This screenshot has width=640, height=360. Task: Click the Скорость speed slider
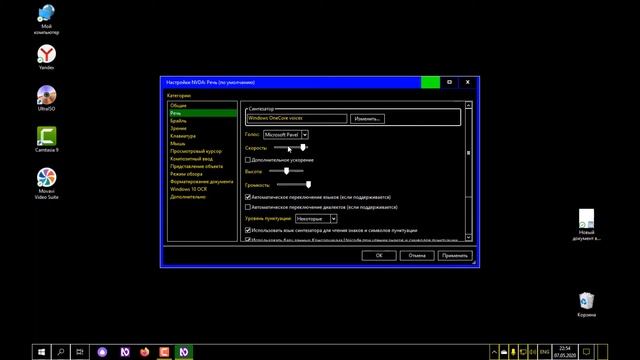[291, 147]
